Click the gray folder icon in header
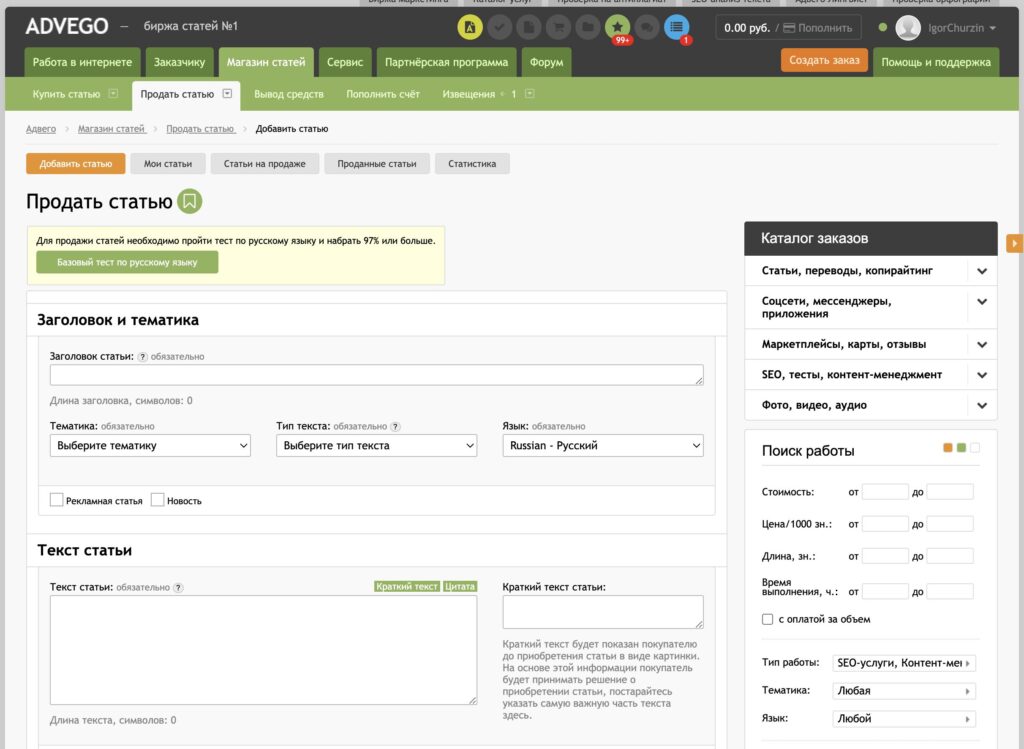This screenshot has width=1024, height=749. tap(588, 27)
